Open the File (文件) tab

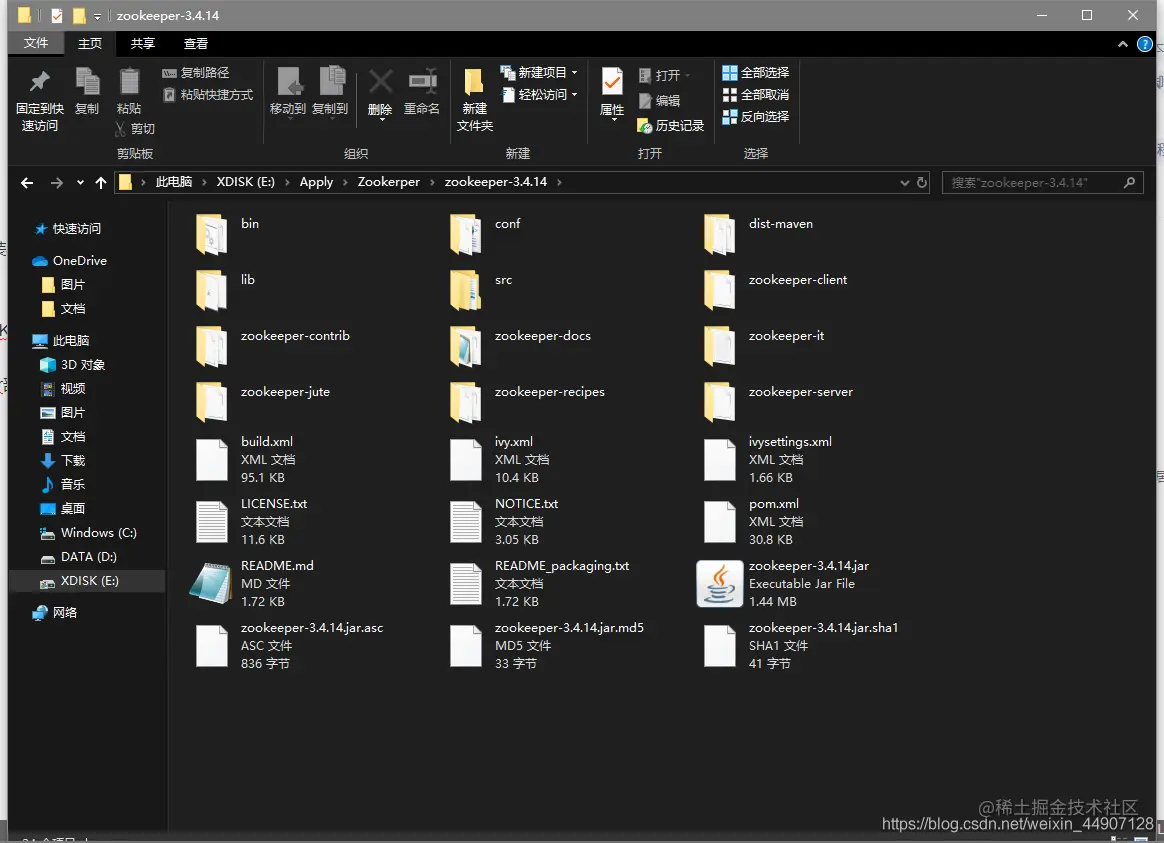coord(36,43)
